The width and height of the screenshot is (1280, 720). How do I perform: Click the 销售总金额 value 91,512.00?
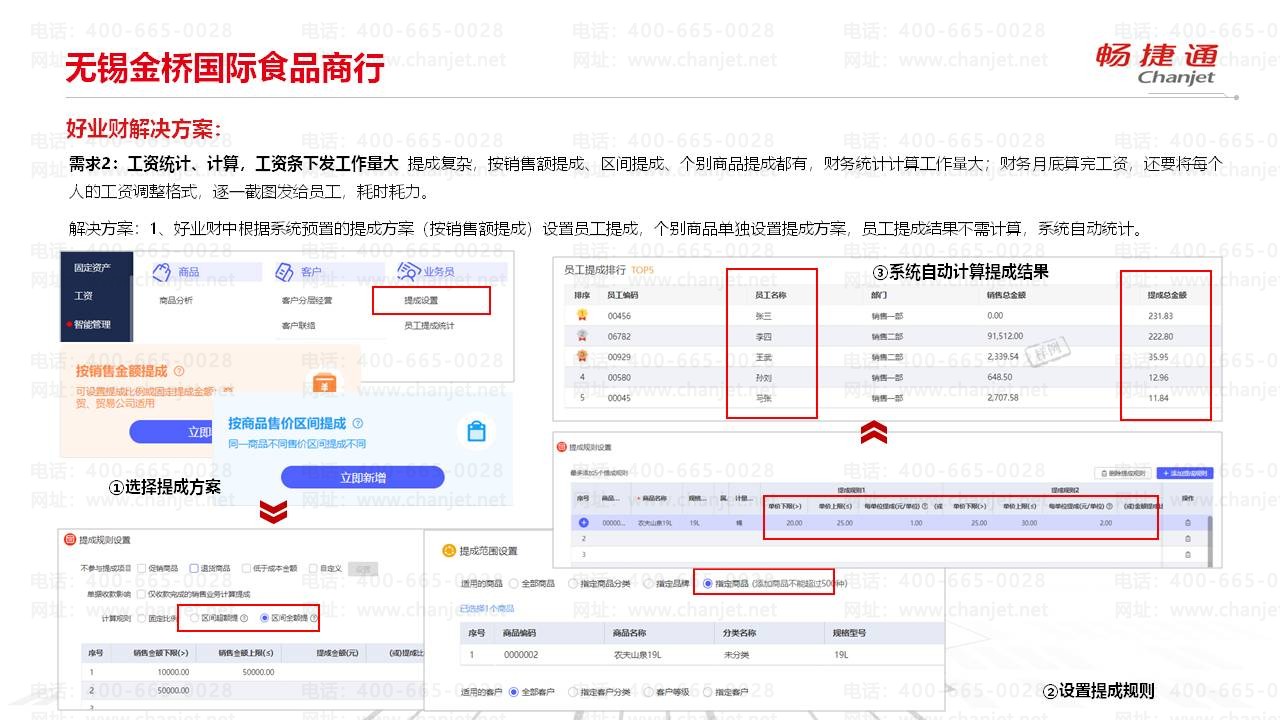(x=1004, y=337)
